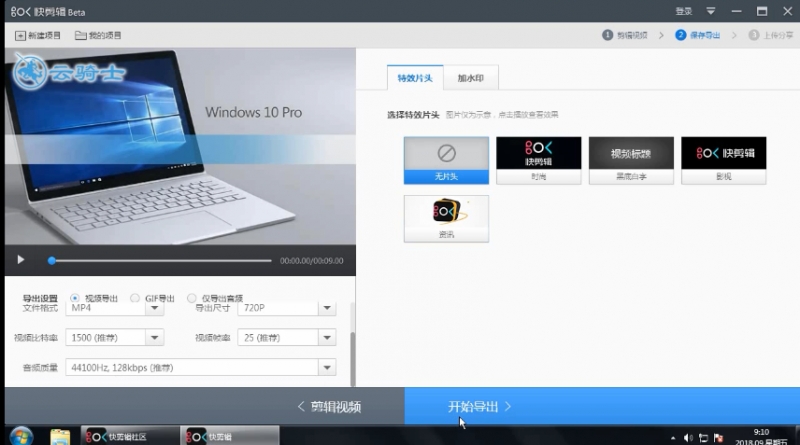Switch to 快剪辑 taskbar window
This screenshot has width=800, height=445.
point(230,436)
